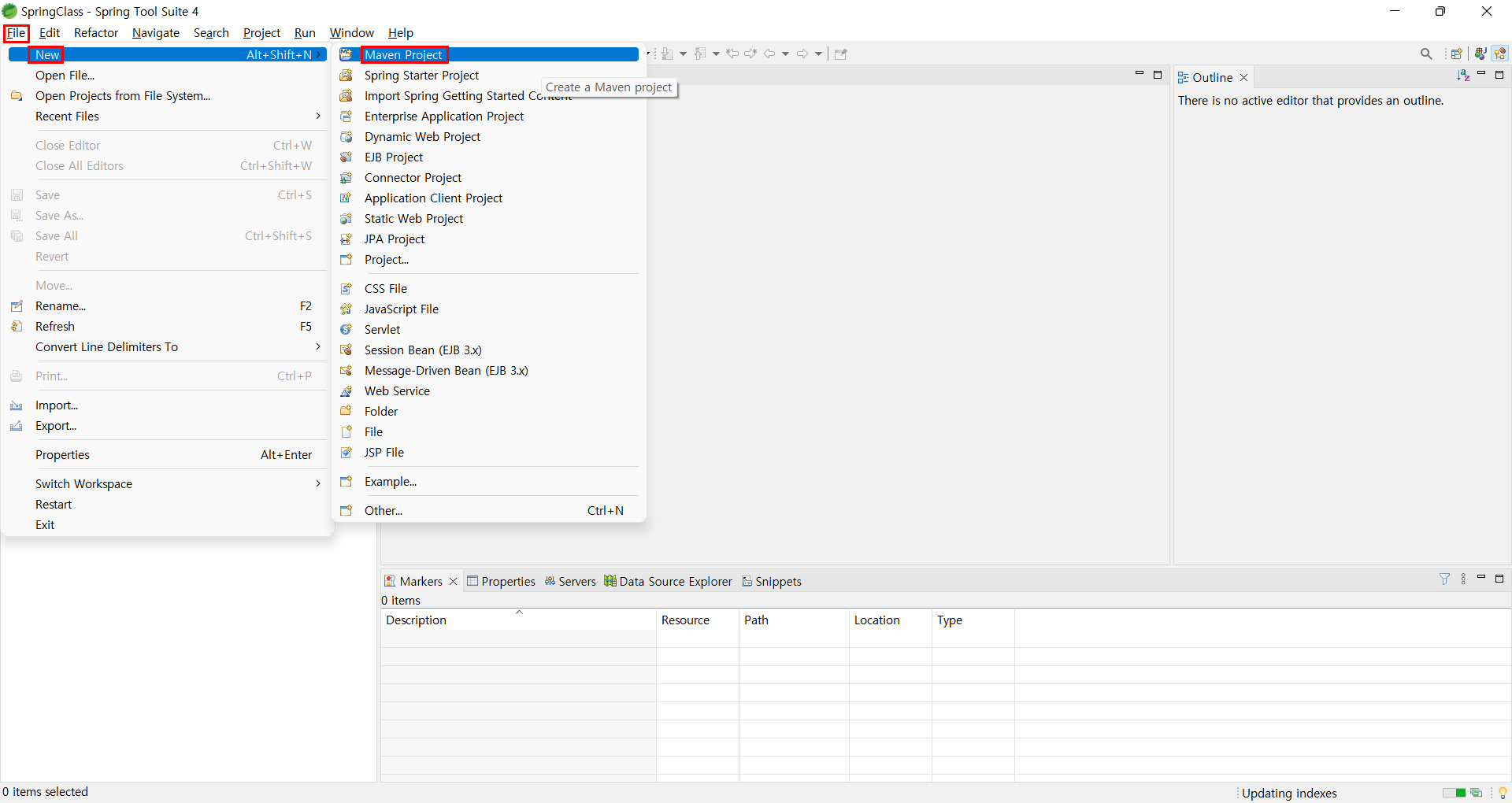
Task: Open the Markers view filter icon
Action: pyautogui.click(x=1444, y=579)
